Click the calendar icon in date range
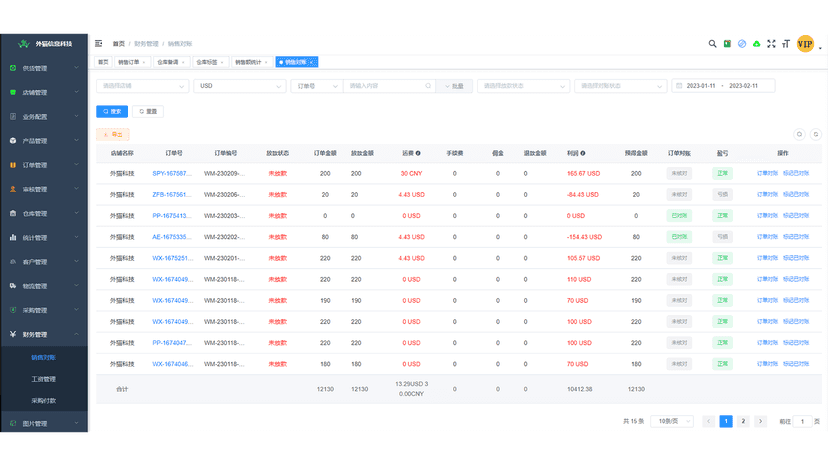This screenshot has height=466, width=828. (680, 86)
